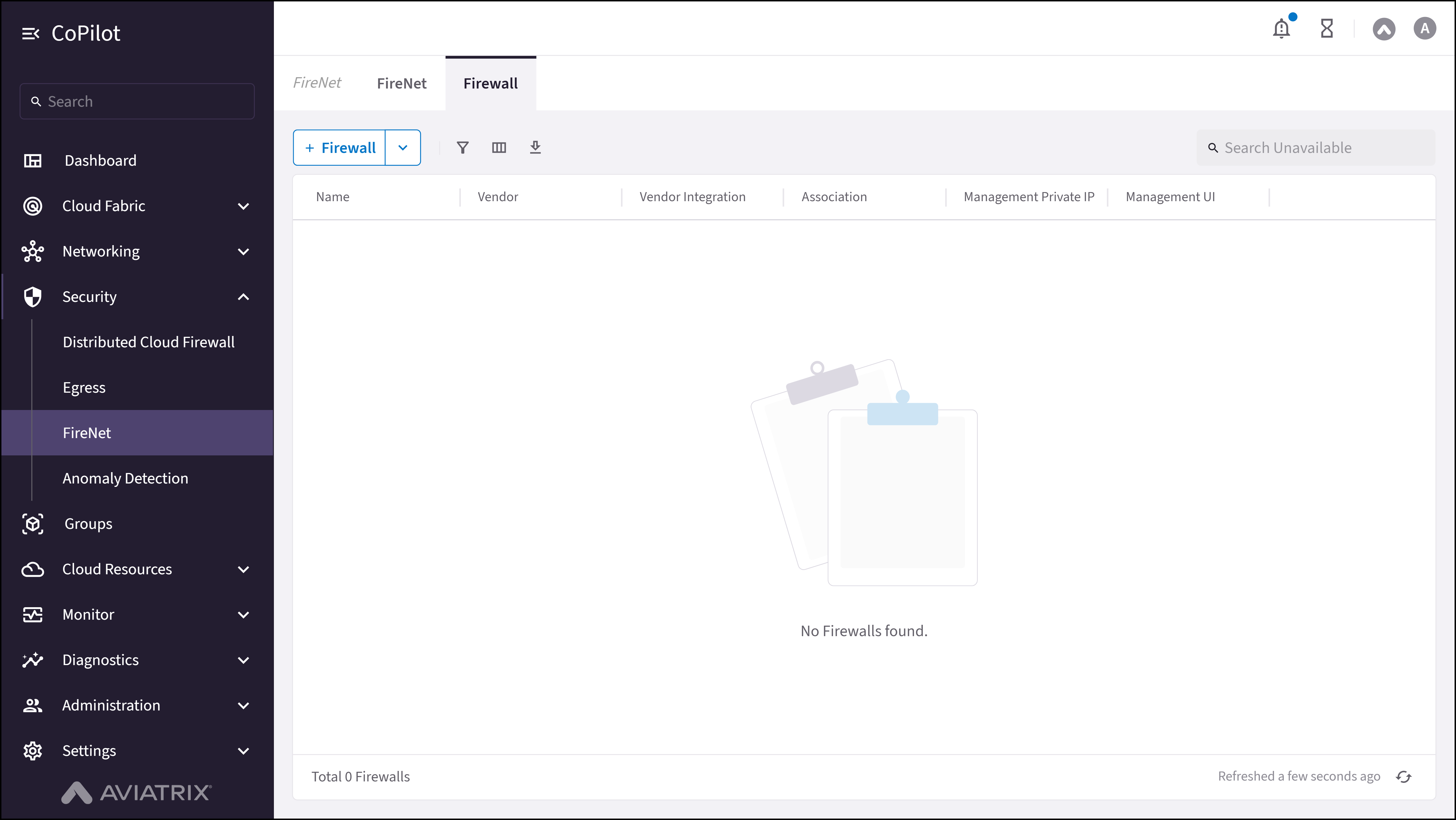The width and height of the screenshot is (1456, 820).
Task: Open Distributed Cloud Firewall page
Action: click(148, 342)
